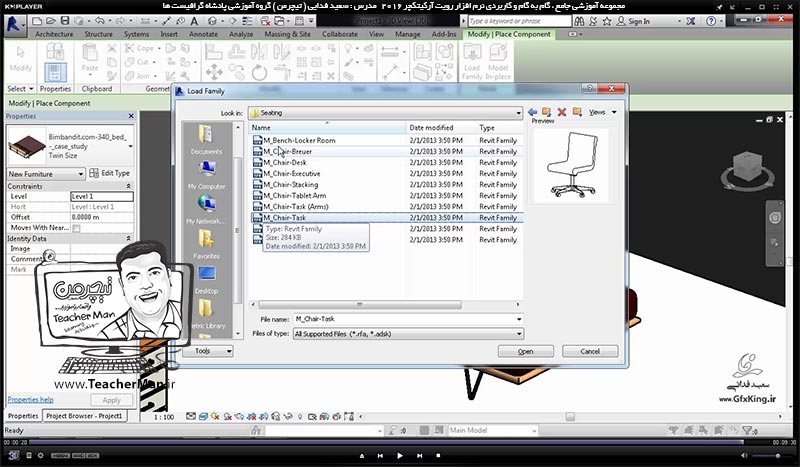Image resolution: width=800 pixels, height=467 pixels.
Task: Click the blue Back arrow in Load Family dialog
Action: [532, 112]
